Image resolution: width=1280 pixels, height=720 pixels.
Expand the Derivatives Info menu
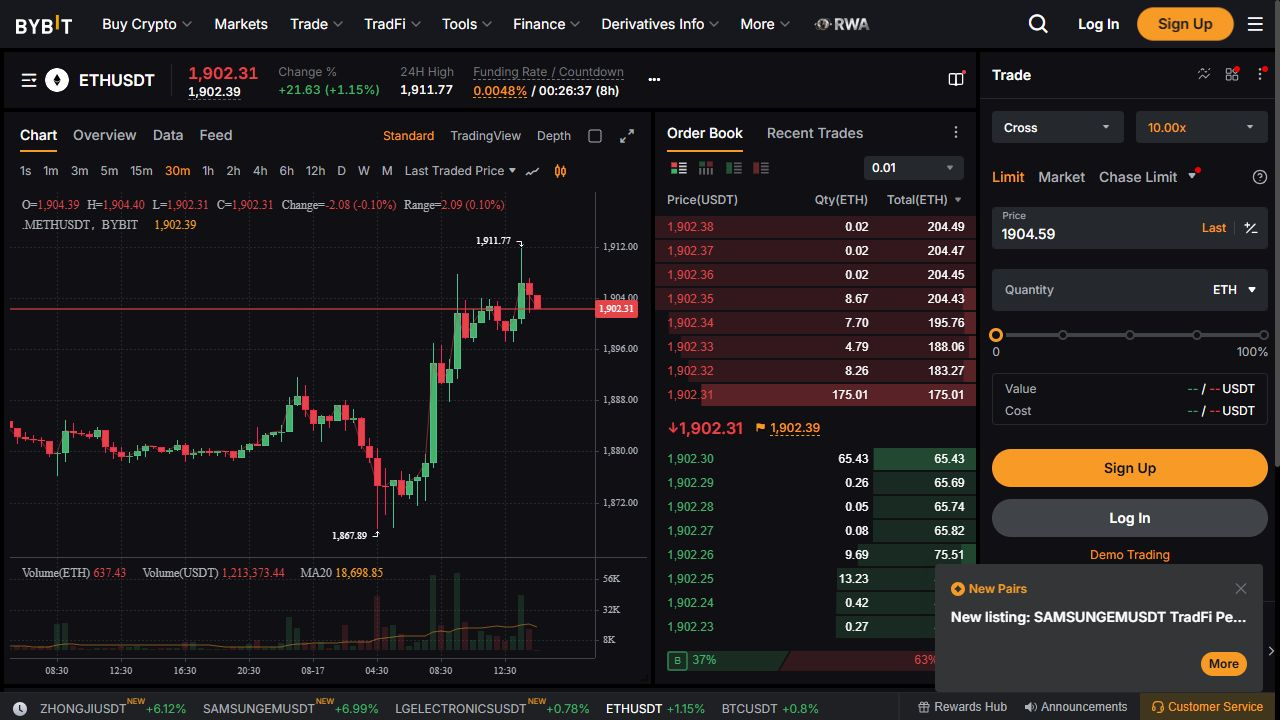660,24
